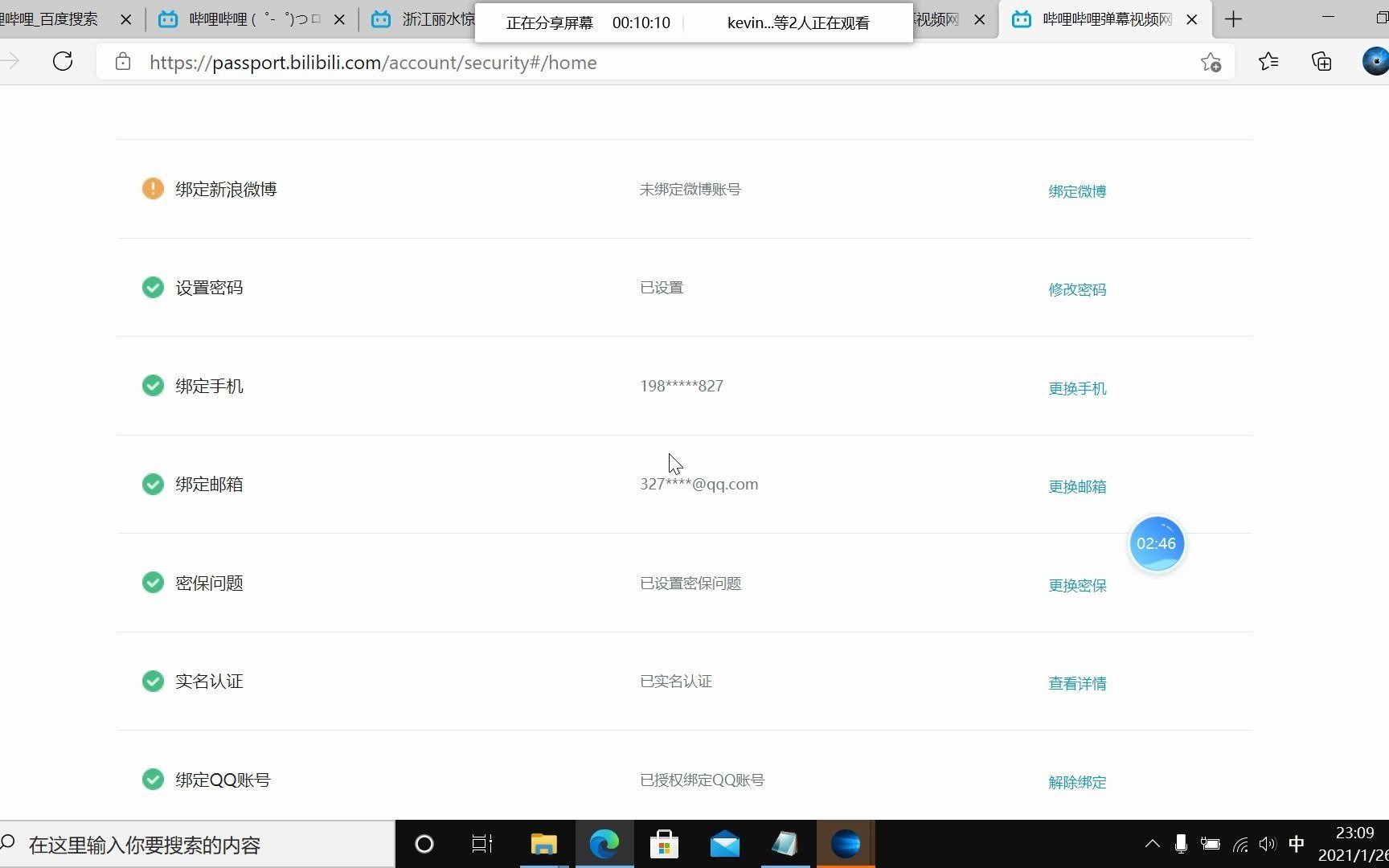Screen dimensions: 1389x868
Task: Add this page to favorites star icon
Action: click(x=1211, y=62)
